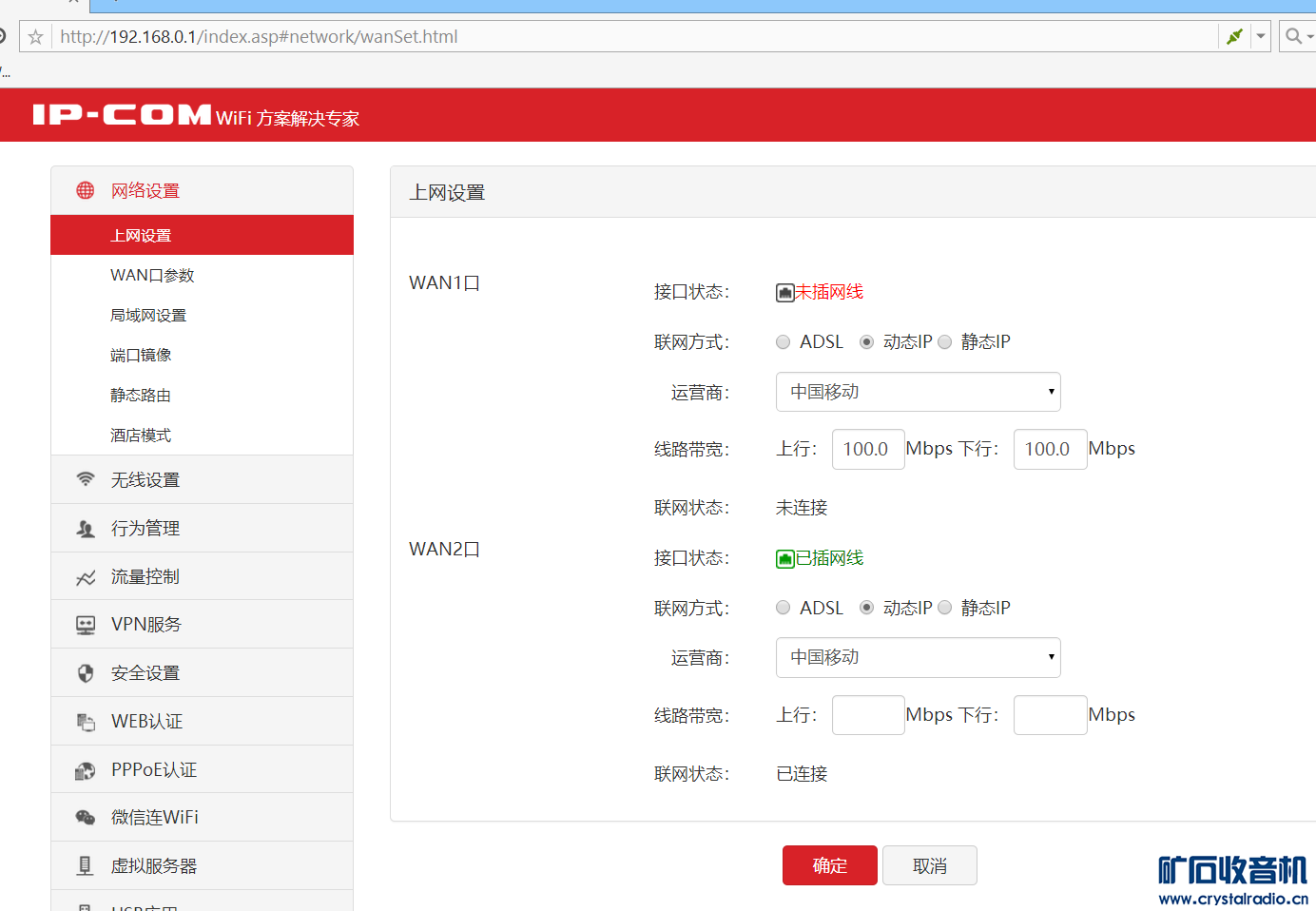Viewport: 1316px width, 911px height.
Task: Select 静态IP radio button for WAN1
Action: (x=945, y=342)
